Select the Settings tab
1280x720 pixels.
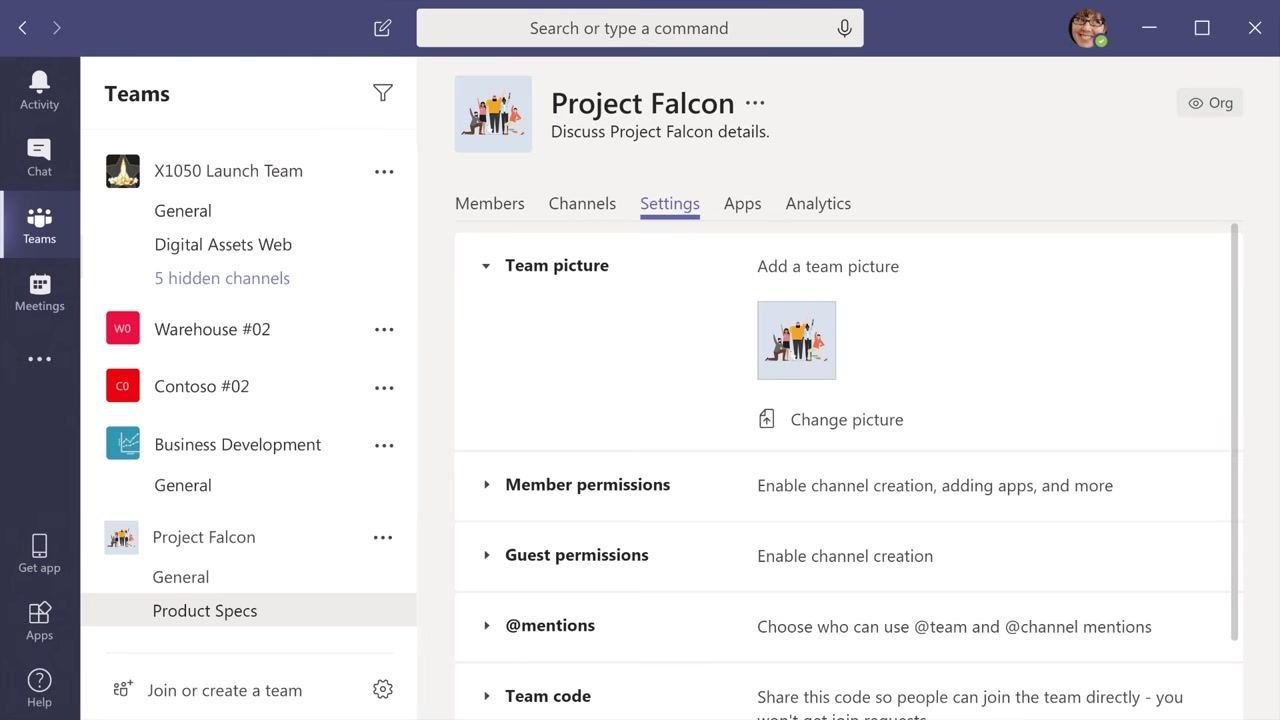click(670, 203)
